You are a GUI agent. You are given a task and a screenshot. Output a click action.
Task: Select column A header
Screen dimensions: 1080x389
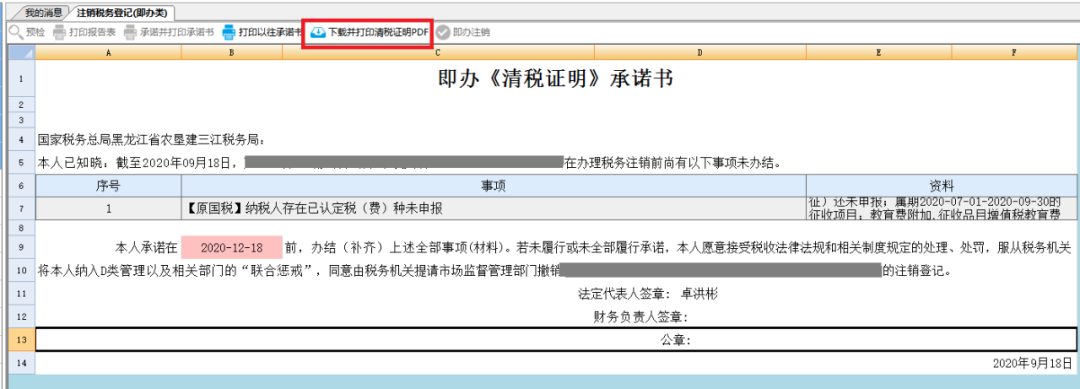108,53
